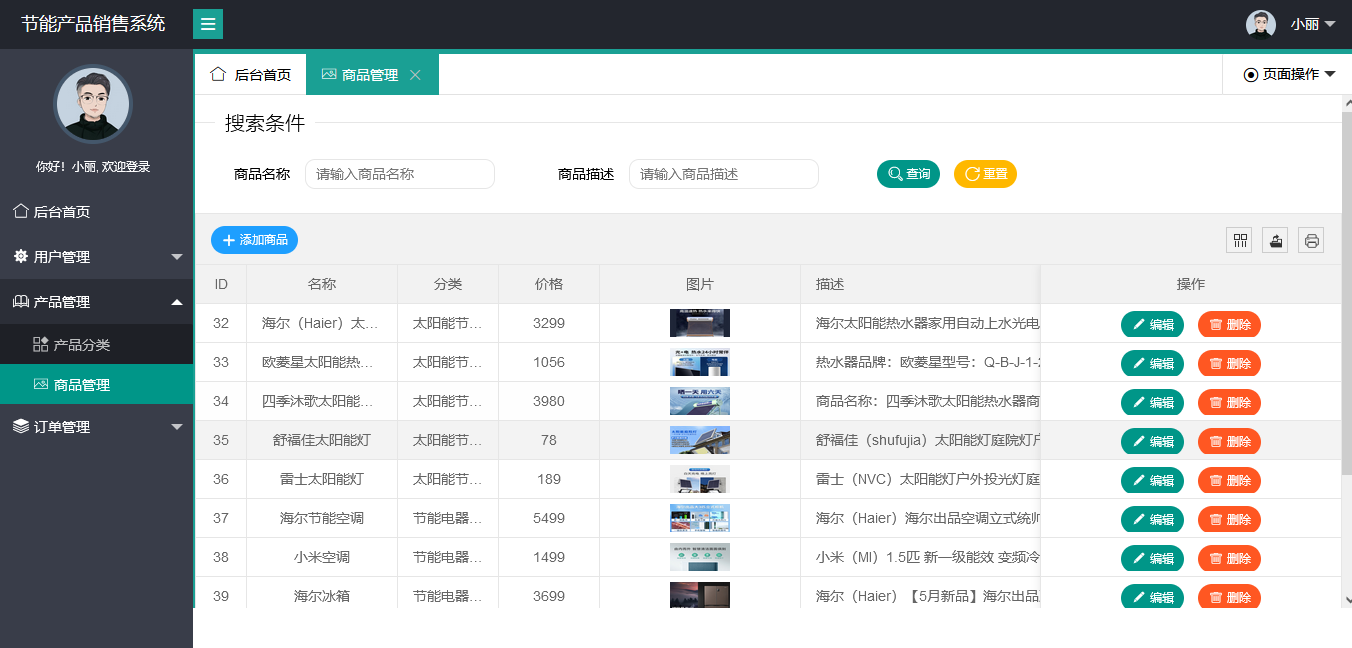1352x648 pixels.
Task: Open the 雷士太阳能灯 product image
Action: [x=700, y=479]
